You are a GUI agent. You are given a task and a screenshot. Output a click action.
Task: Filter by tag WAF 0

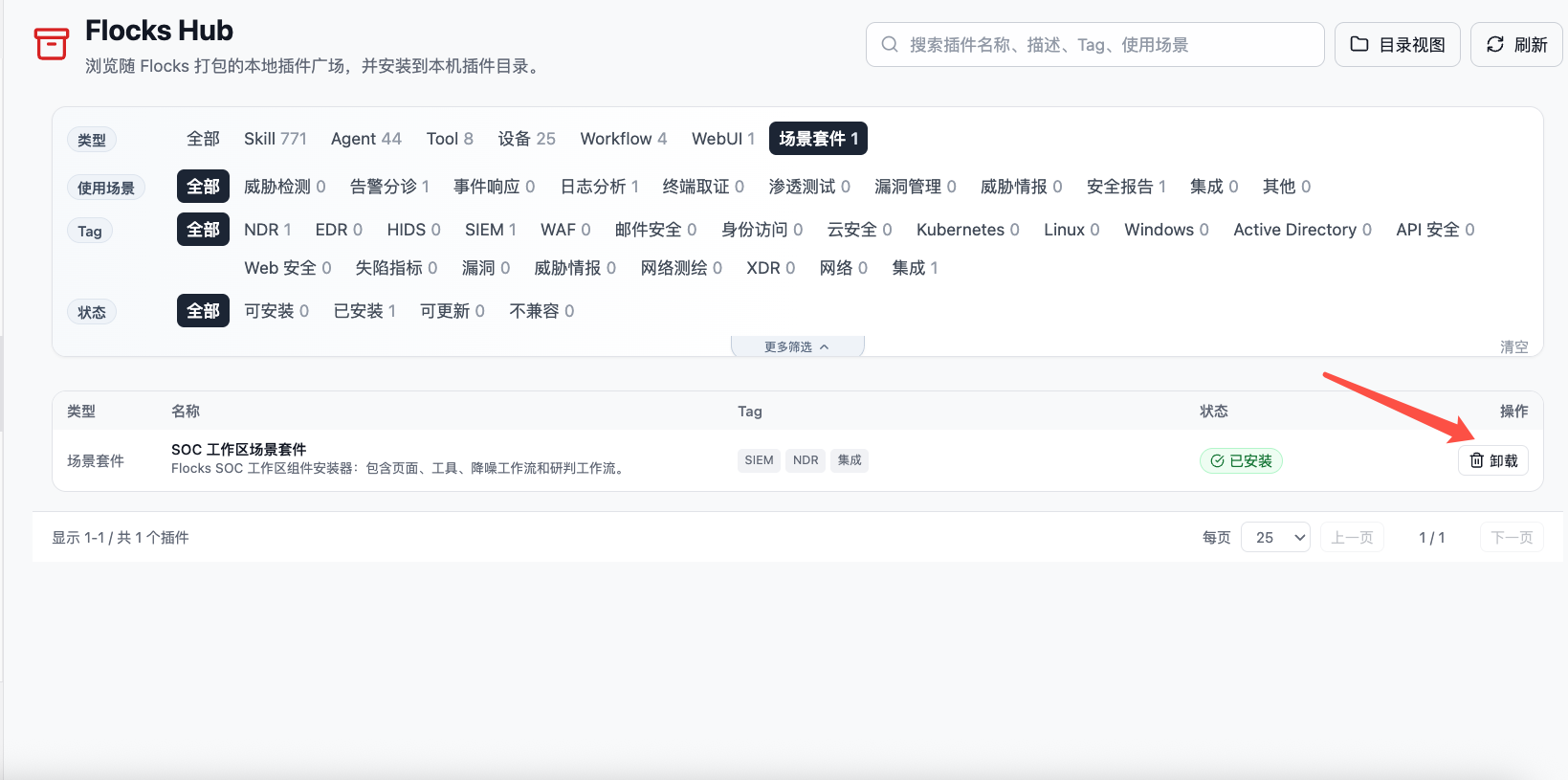[x=565, y=230]
